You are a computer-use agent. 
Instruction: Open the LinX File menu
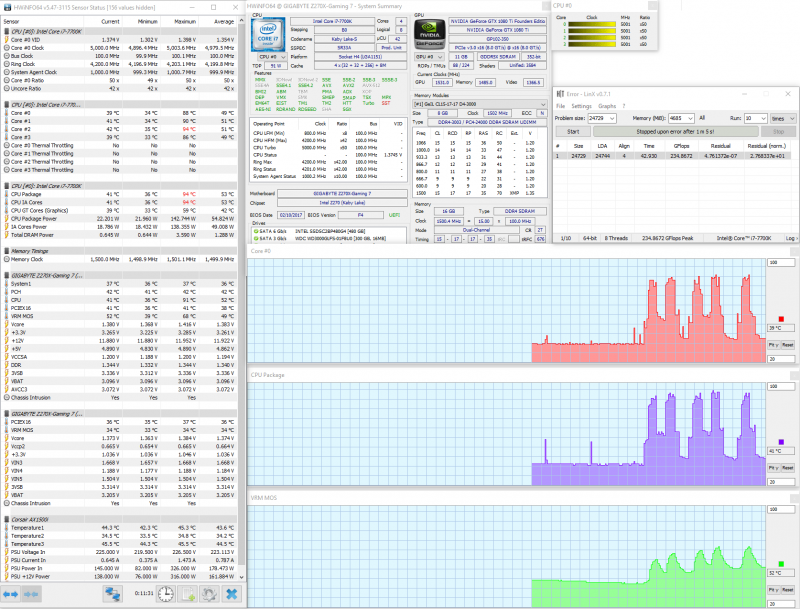(560, 106)
